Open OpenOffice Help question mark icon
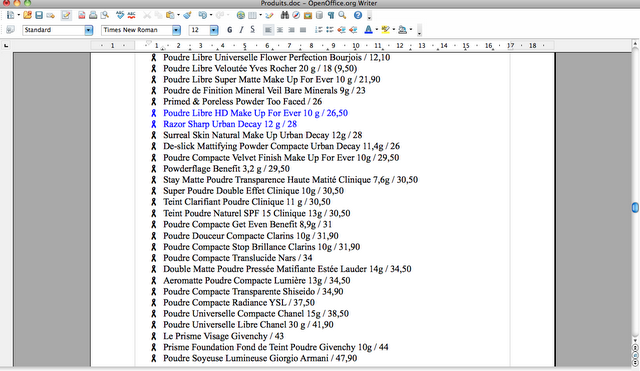Viewport: 640px width, 371px height. coord(358,16)
